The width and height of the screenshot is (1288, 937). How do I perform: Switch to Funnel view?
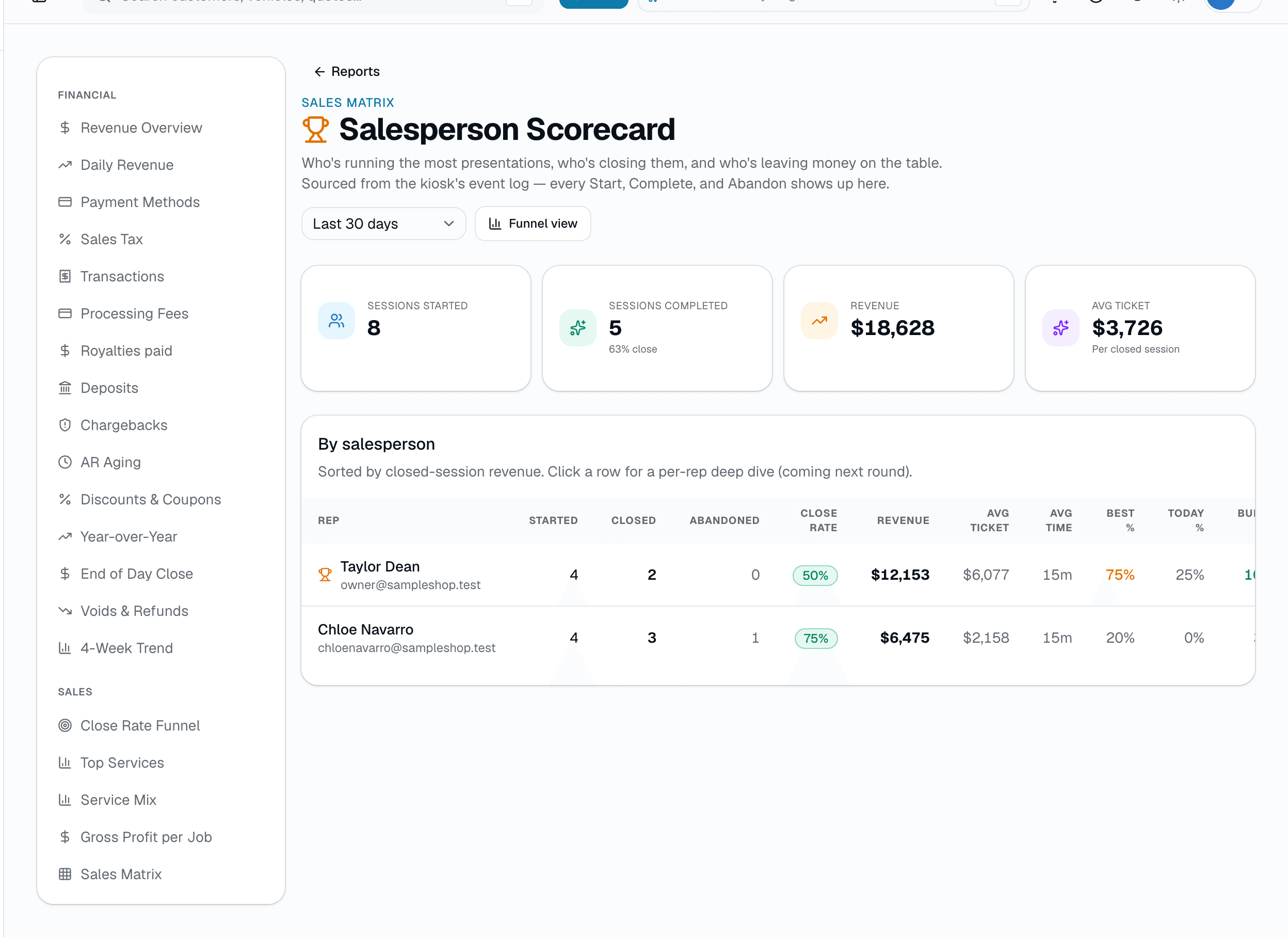coord(533,224)
